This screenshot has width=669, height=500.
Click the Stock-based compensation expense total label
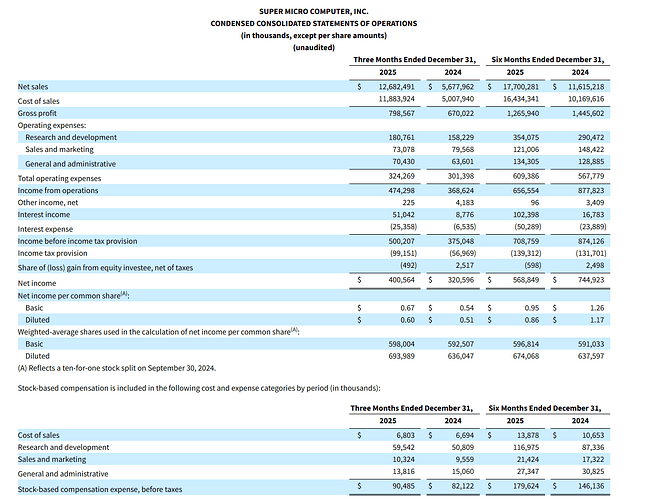[100, 490]
